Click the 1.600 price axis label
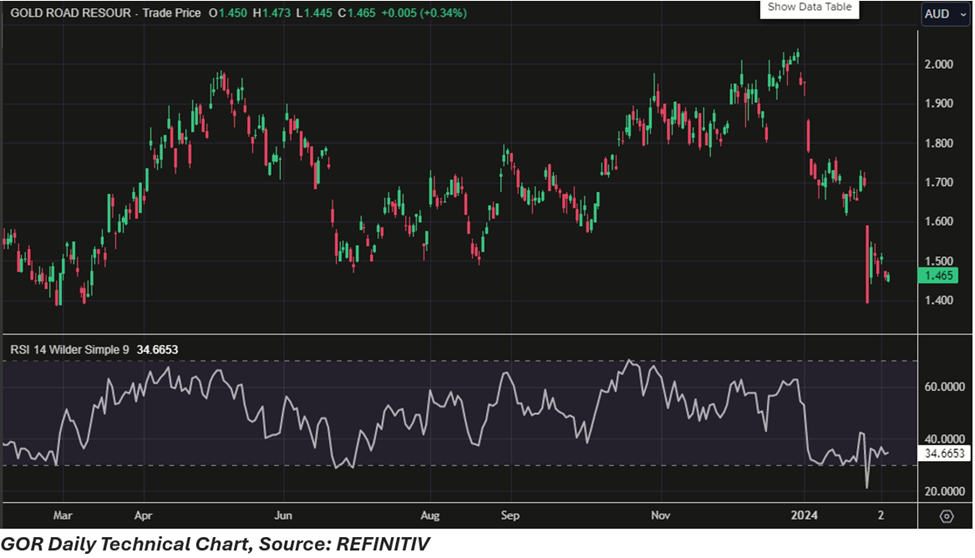This screenshot has width=975, height=558. 939,221
